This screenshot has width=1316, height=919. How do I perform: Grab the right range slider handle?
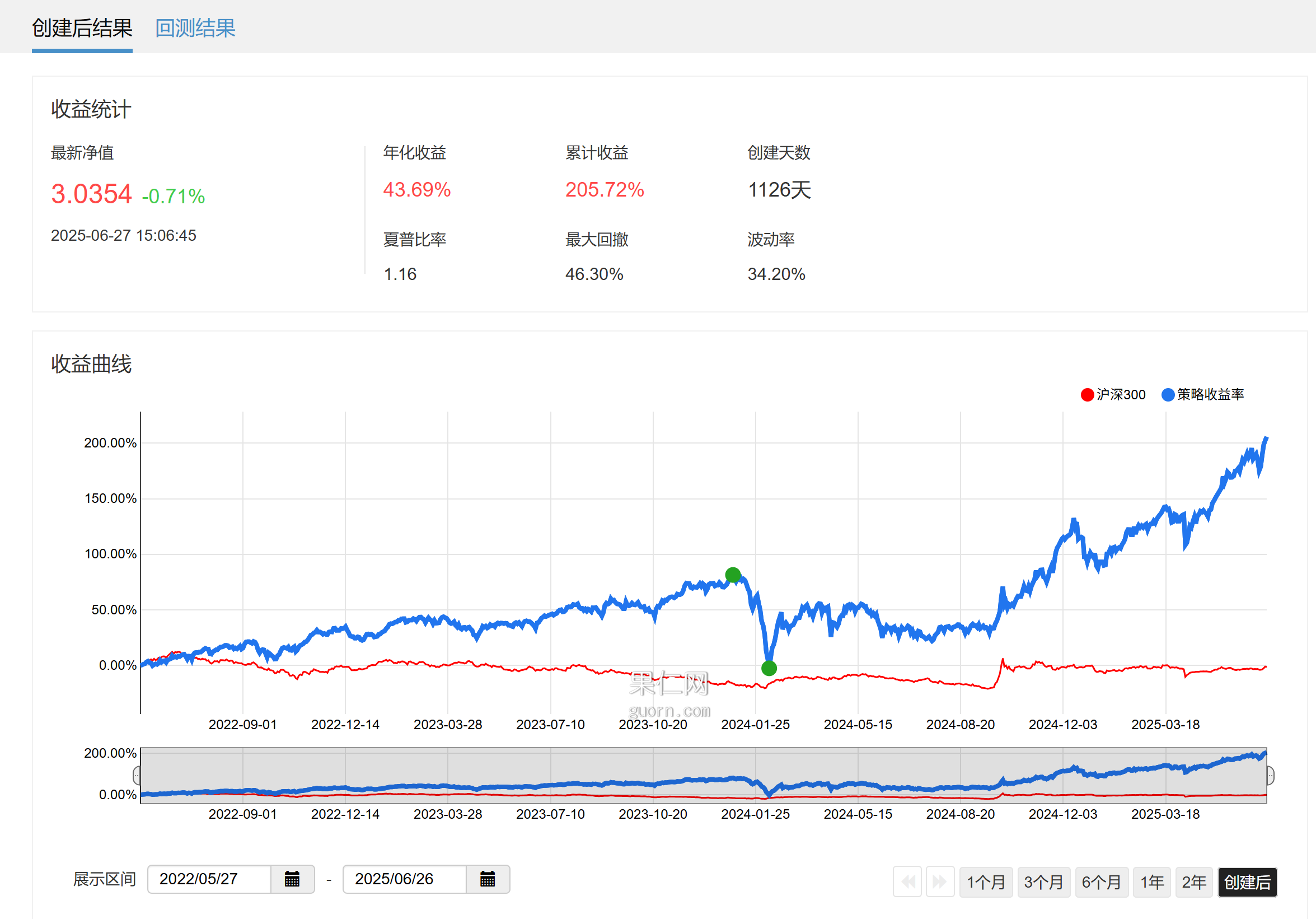[x=1270, y=775]
